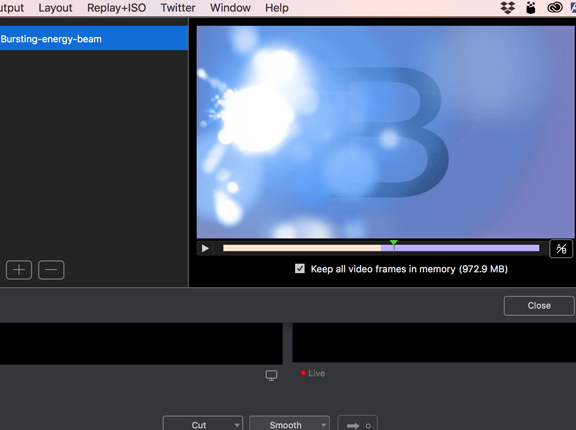Remove the selected item with the minus button
Image resolution: width=576 pixels, height=430 pixels.
[51, 270]
